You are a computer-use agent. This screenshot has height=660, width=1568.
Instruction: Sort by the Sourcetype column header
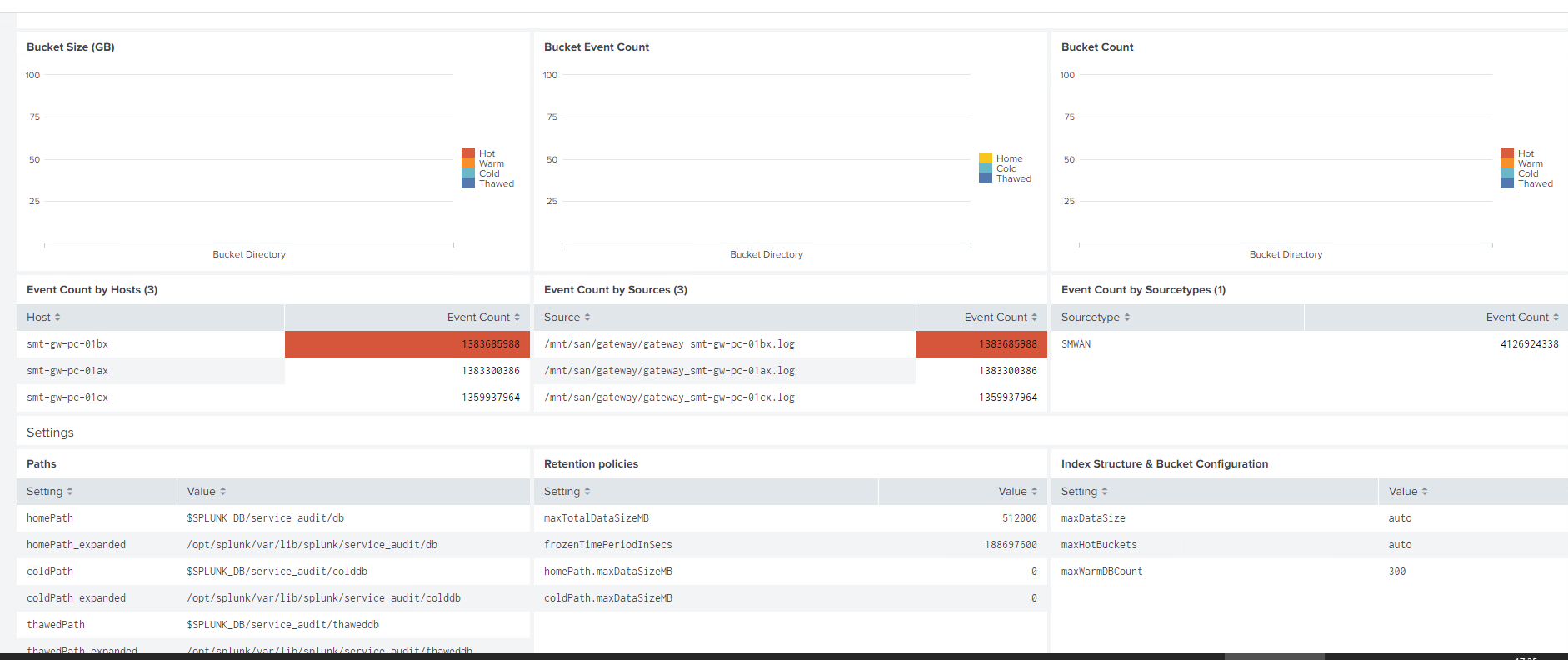(1126, 317)
